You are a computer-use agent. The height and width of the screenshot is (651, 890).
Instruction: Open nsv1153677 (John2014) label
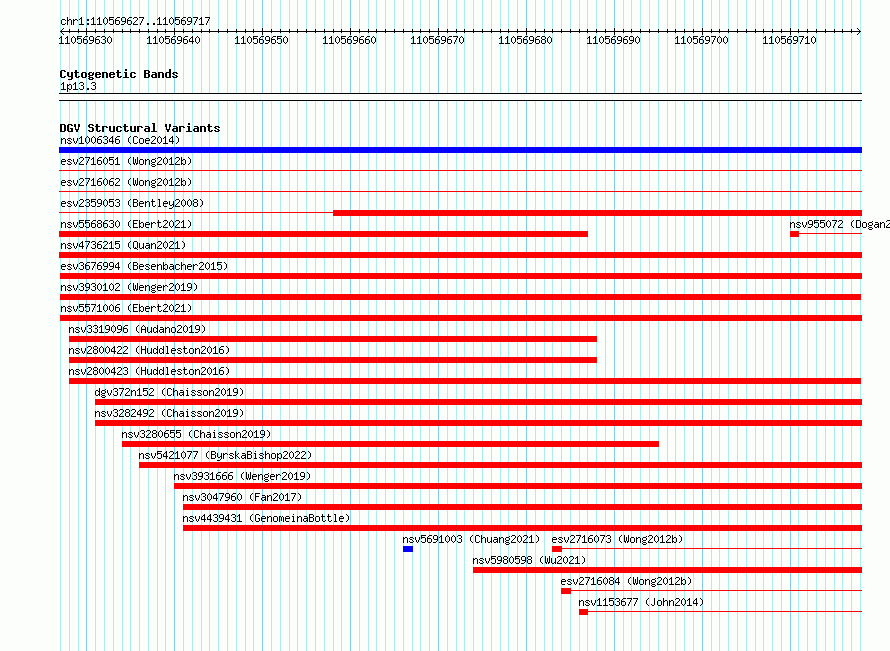641,602
